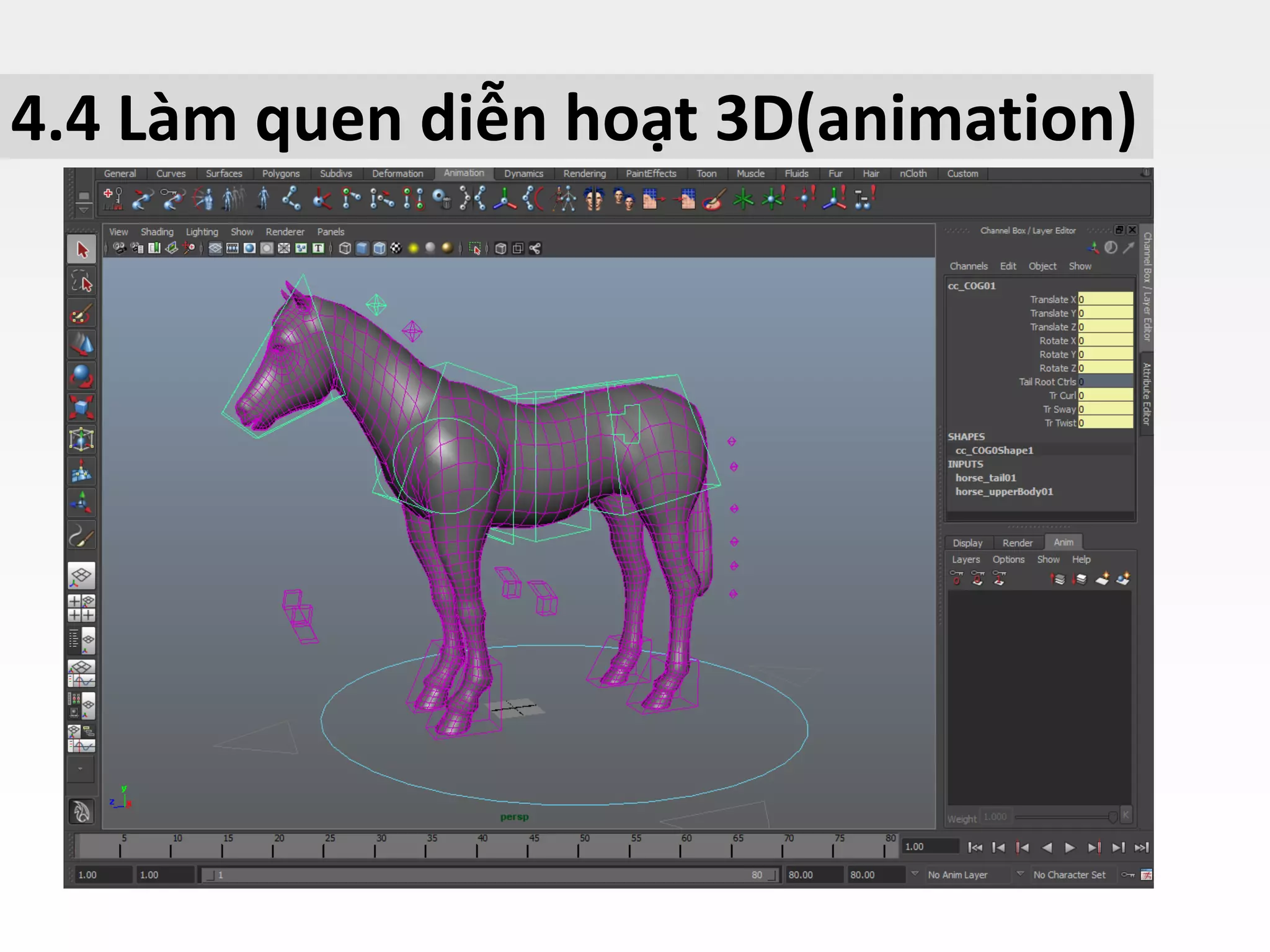Click the Paint Skin Weights shelf icon
1270x952 pixels.
click(x=713, y=200)
